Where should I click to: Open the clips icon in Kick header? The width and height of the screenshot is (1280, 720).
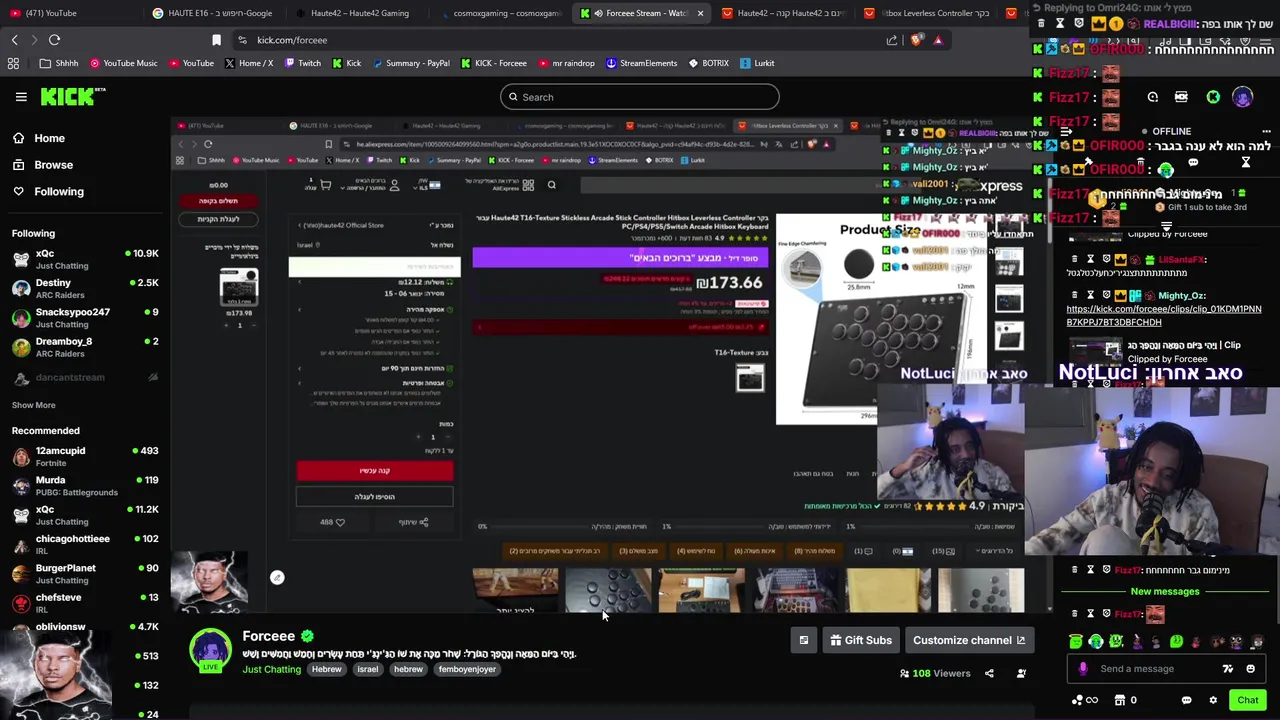point(1153,97)
